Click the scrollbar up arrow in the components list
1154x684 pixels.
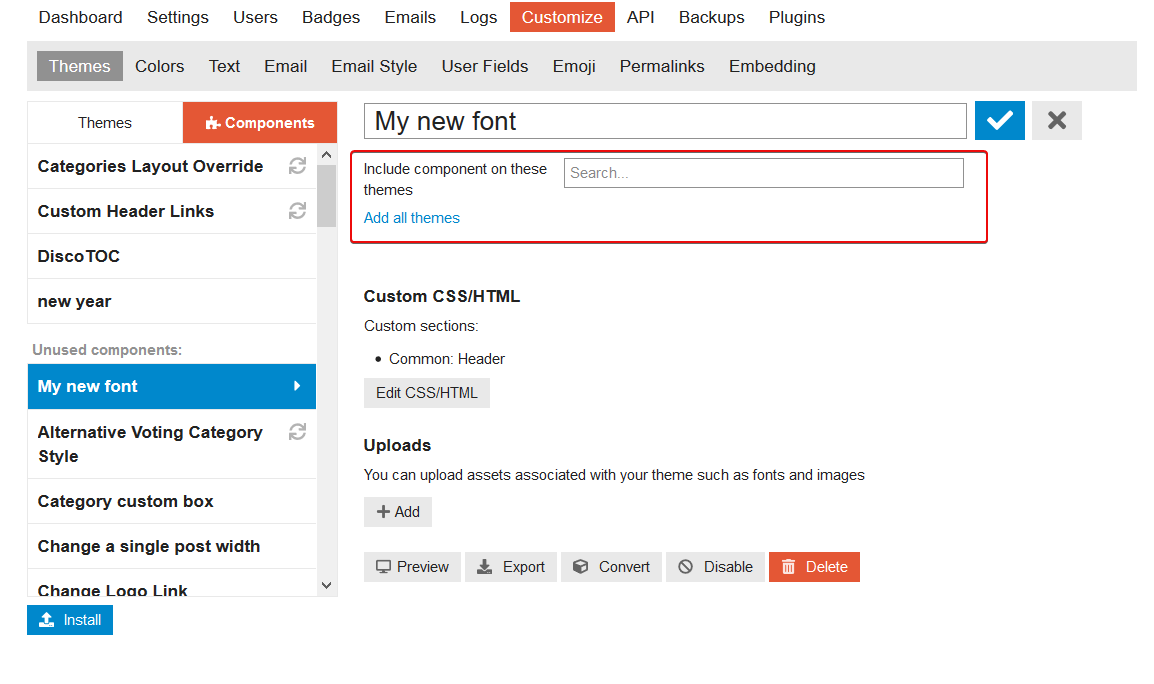click(x=327, y=155)
